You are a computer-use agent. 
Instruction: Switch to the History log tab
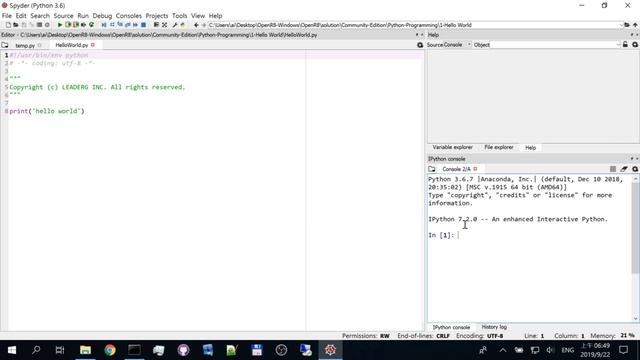[x=494, y=327]
